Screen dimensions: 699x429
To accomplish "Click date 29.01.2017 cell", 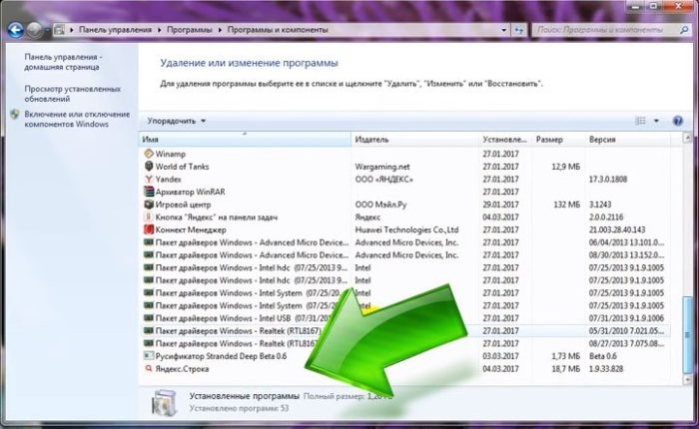I will pyautogui.click(x=500, y=204).
